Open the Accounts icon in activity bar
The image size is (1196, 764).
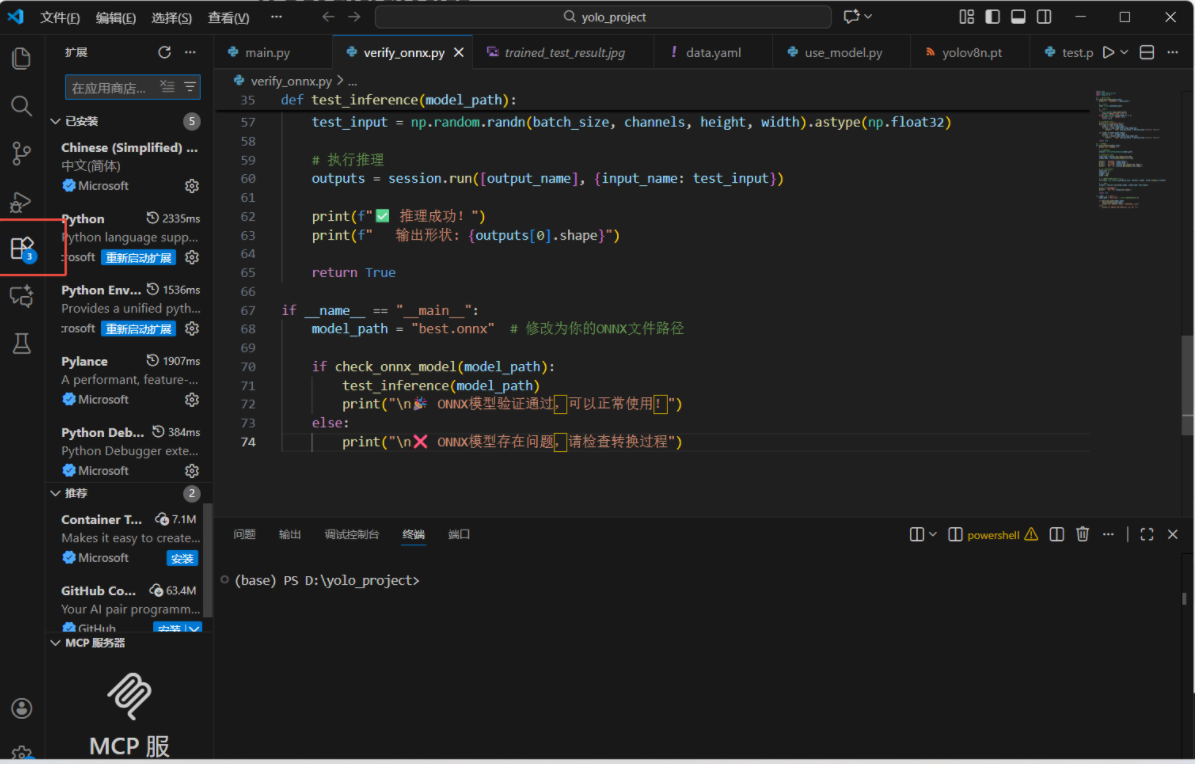point(21,708)
